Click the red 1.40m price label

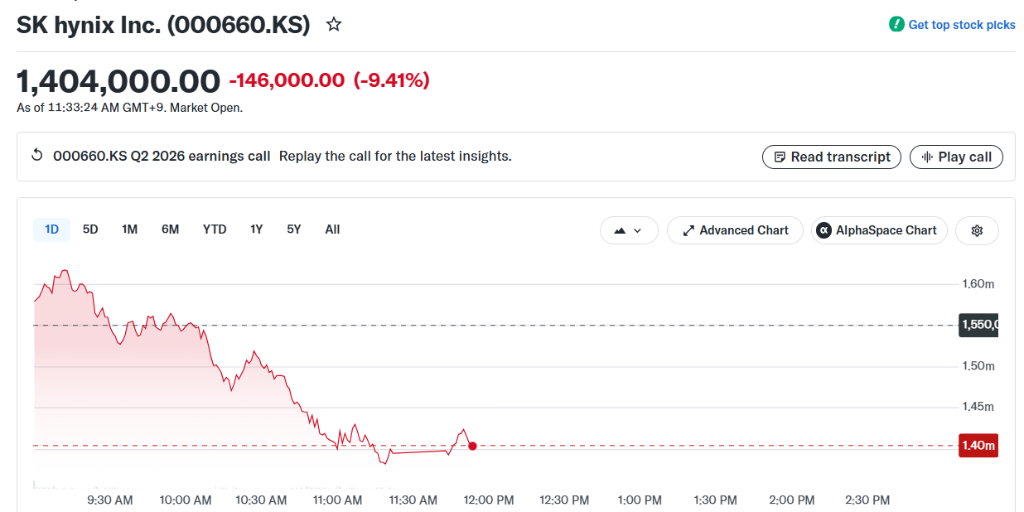[x=978, y=446]
